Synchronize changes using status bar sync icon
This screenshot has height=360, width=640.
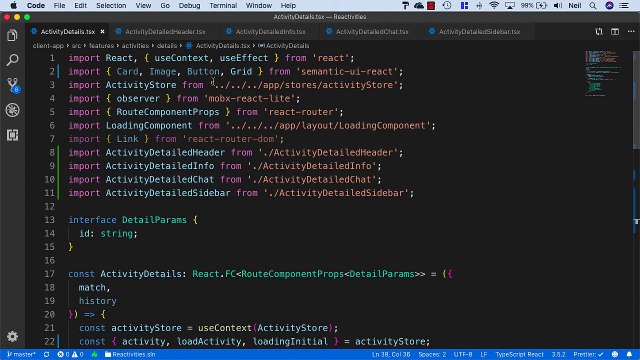click(x=47, y=354)
